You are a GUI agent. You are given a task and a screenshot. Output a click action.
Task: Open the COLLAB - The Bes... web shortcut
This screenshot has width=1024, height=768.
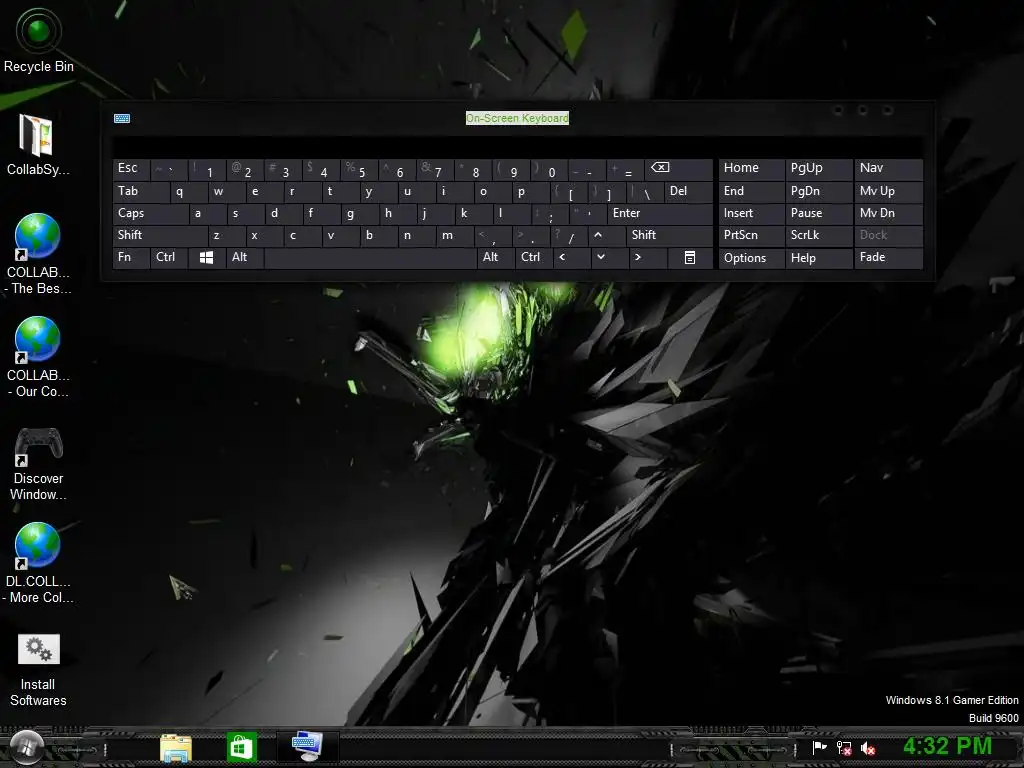coord(38,254)
